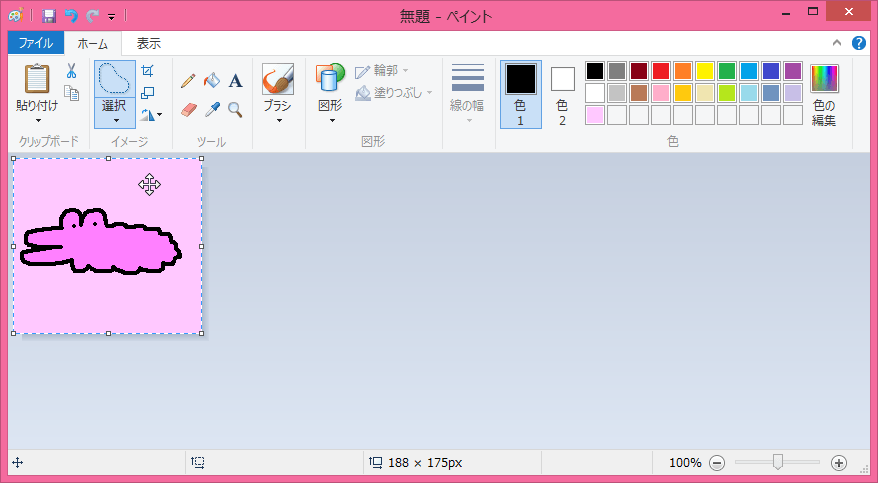The image size is (878, 483).
Task: Click the pink crocodile drawing on canvas
Action: pyautogui.click(x=101, y=243)
